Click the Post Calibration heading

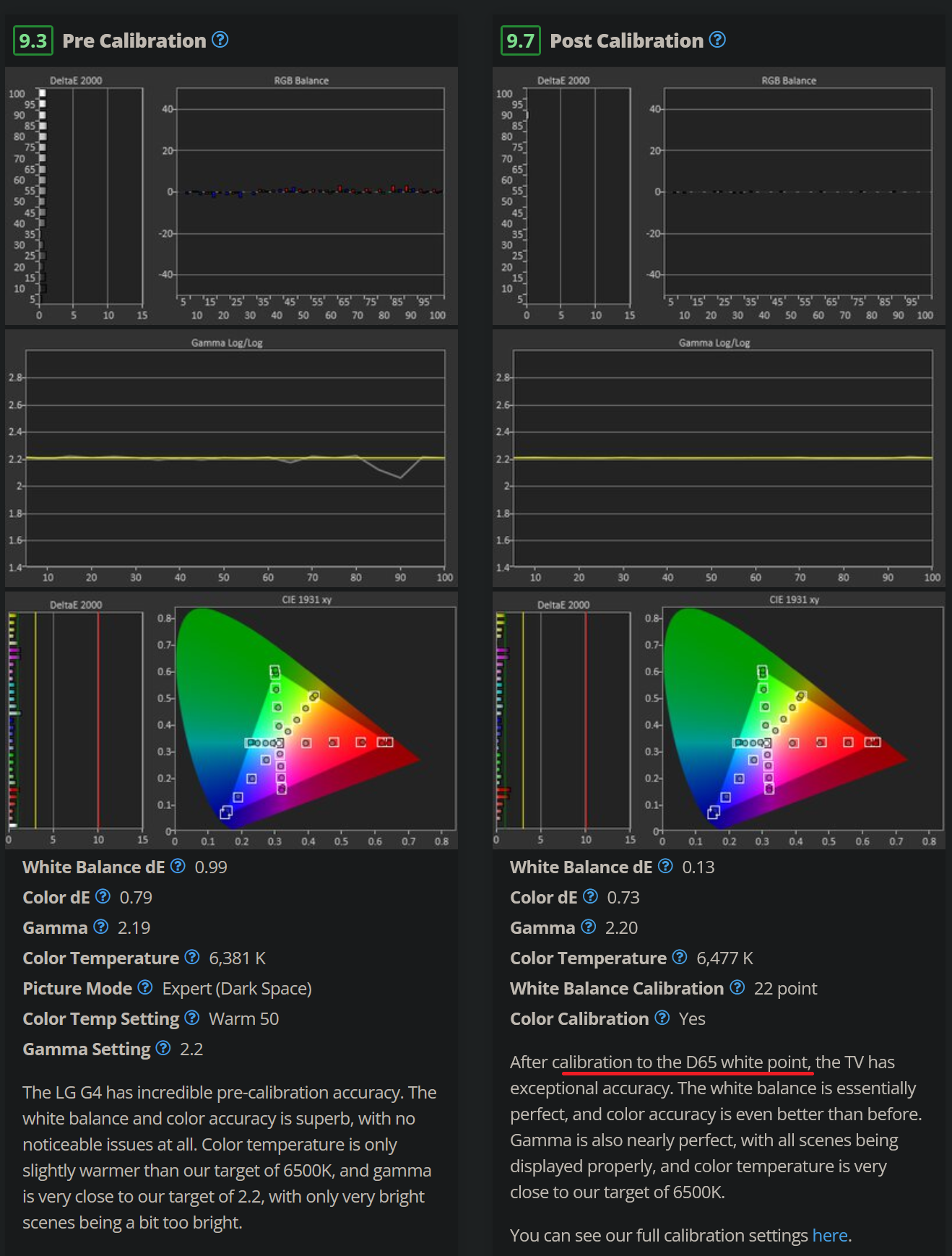(627, 40)
